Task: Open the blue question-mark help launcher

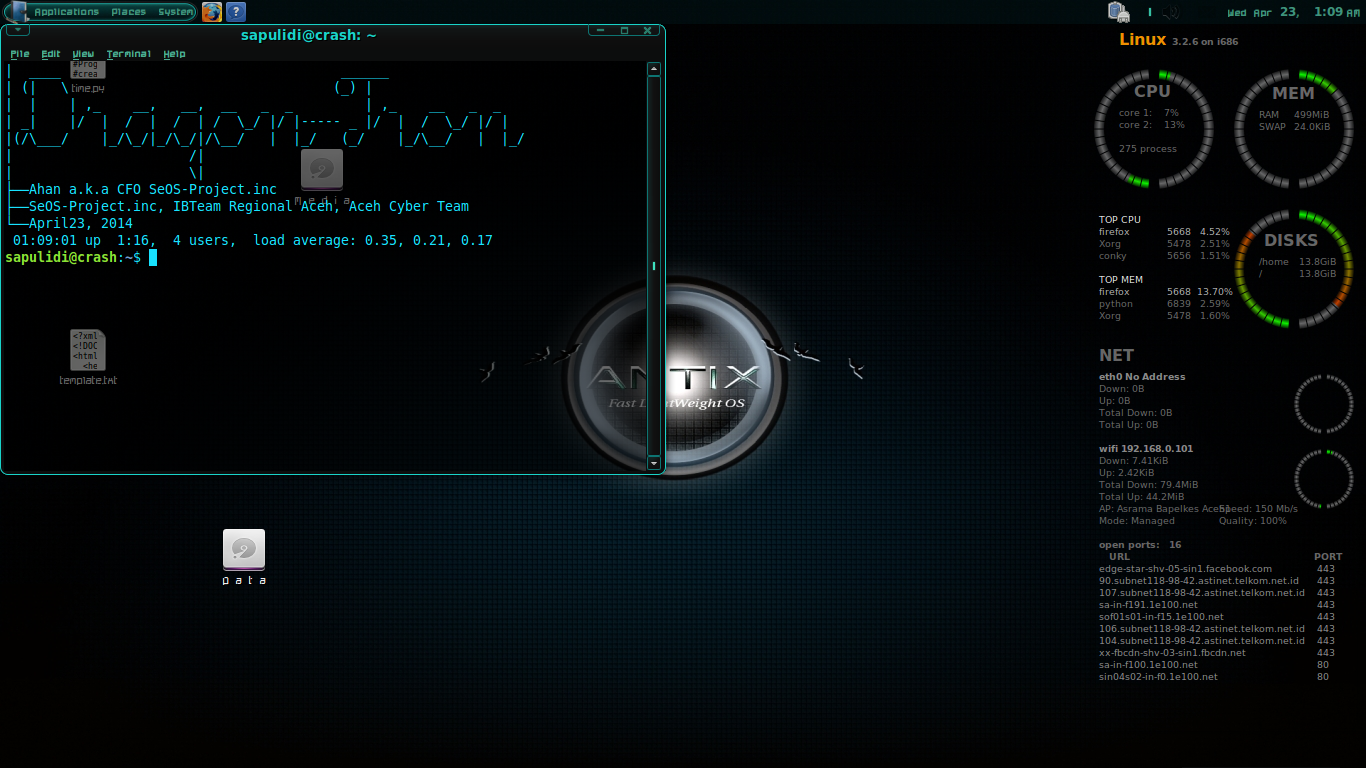Action: [x=236, y=12]
